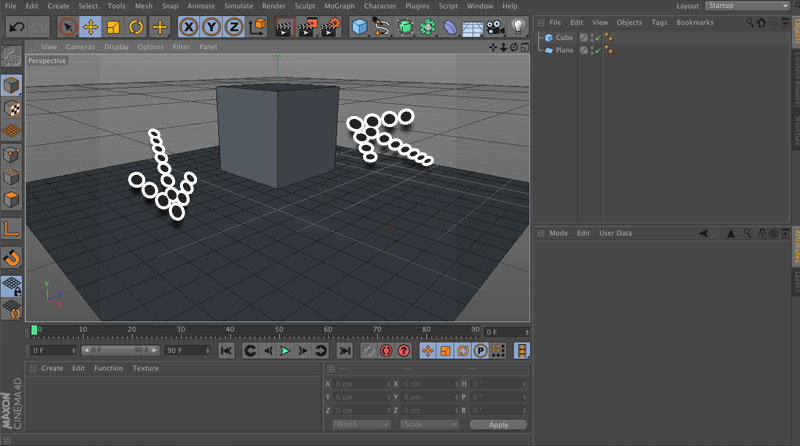Viewport: 800px width, 446px height.
Task: Toggle X axis lock
Action: pyautogui.click(x=189, y=27)
